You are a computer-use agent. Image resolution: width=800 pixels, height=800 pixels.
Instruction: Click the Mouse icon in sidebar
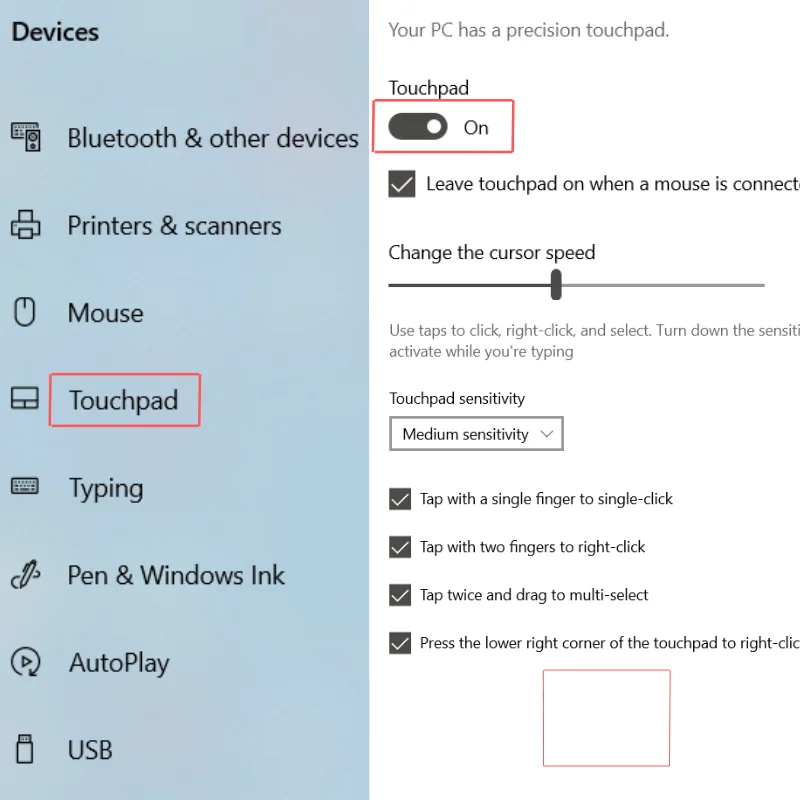[24, 312]
